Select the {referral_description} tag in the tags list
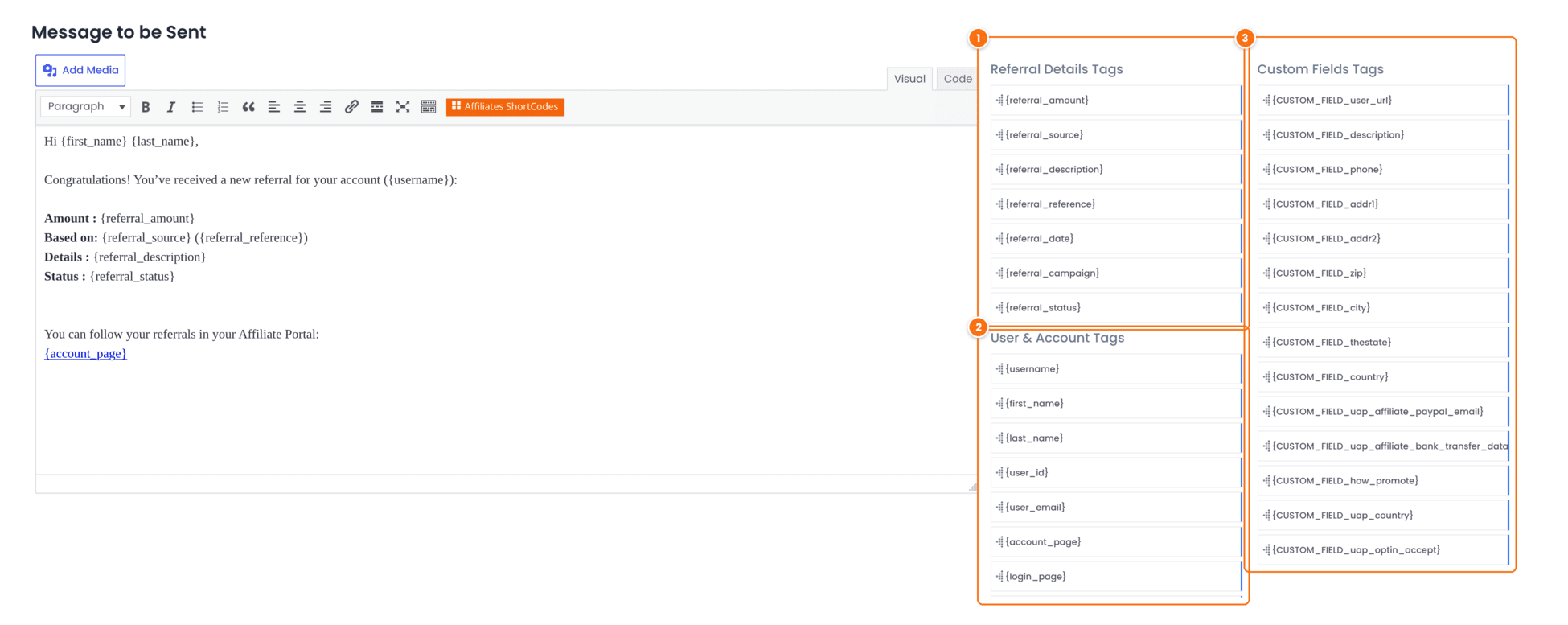The image size is (1568, 625). pos(1116,170)
